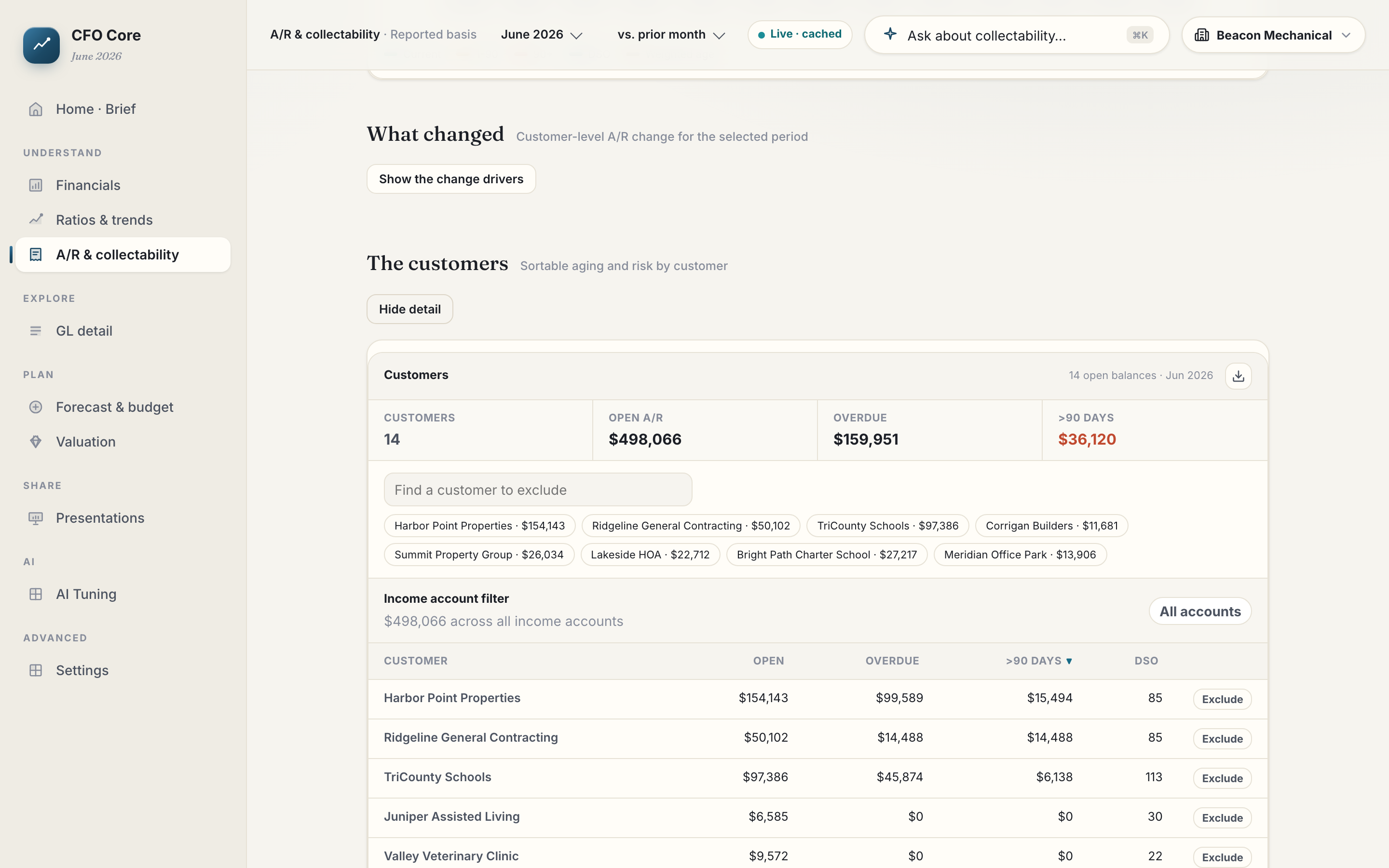Toggle Summit Property Group · $26,034 chip
Viewport: 1389px width, 868px height.
tap(479, 555)
